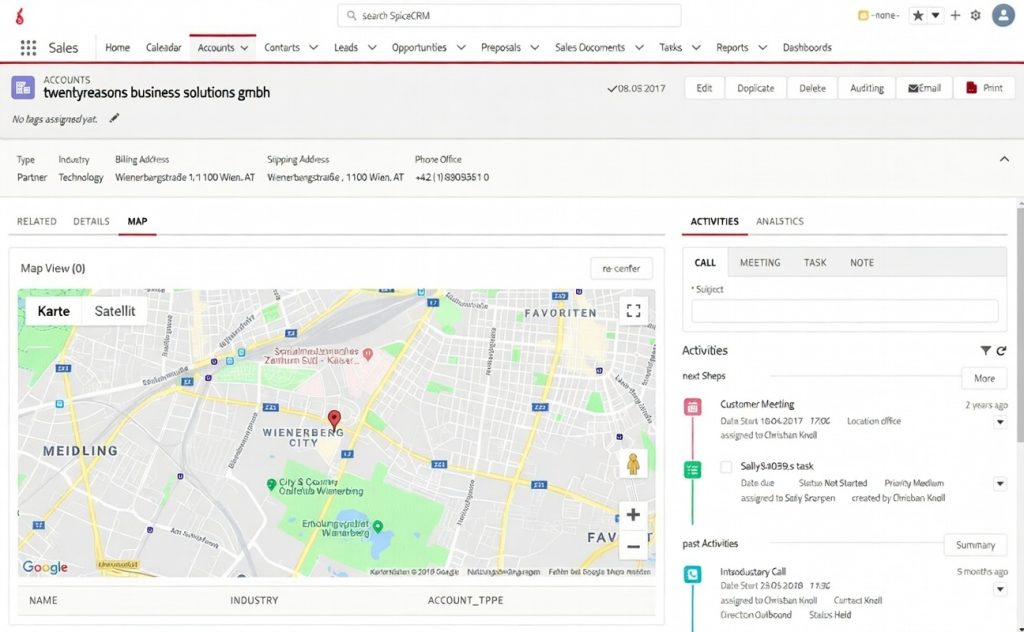The image size is (1024, 632).
Task: Check the Sally task completion checkbox
Action: (726, 467)
